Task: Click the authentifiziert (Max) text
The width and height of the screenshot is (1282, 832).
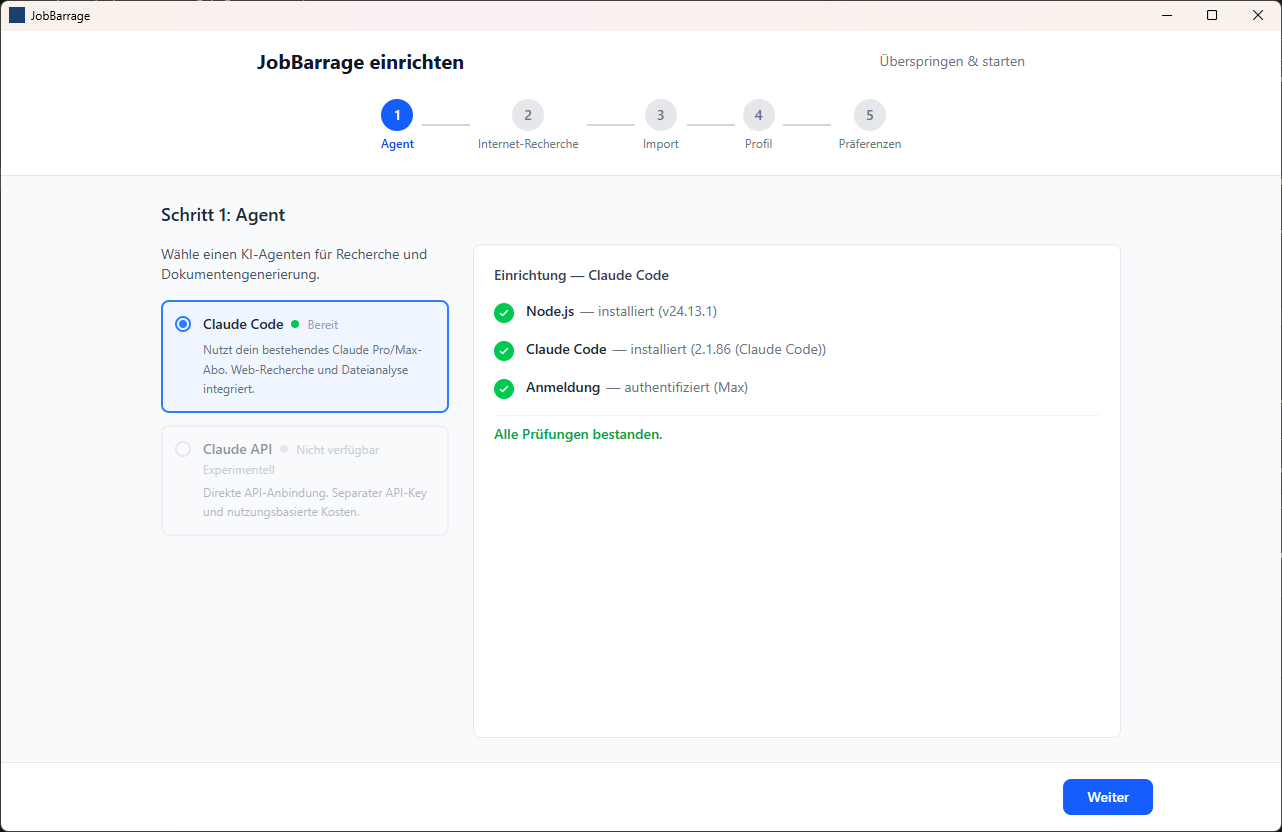Action: coord(686,387)
